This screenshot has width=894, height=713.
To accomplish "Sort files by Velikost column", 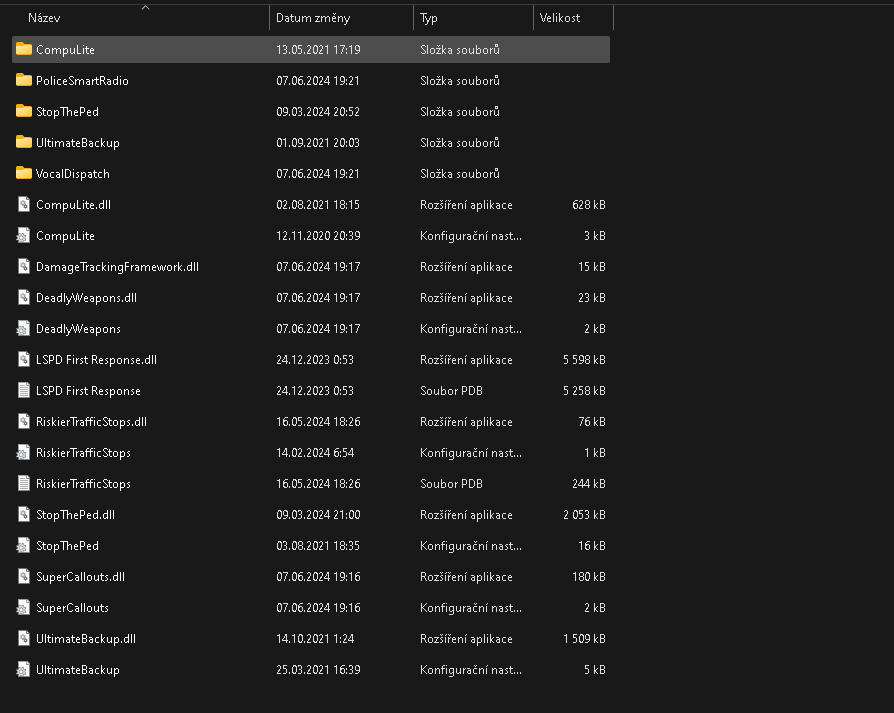I will pos(560,18).
